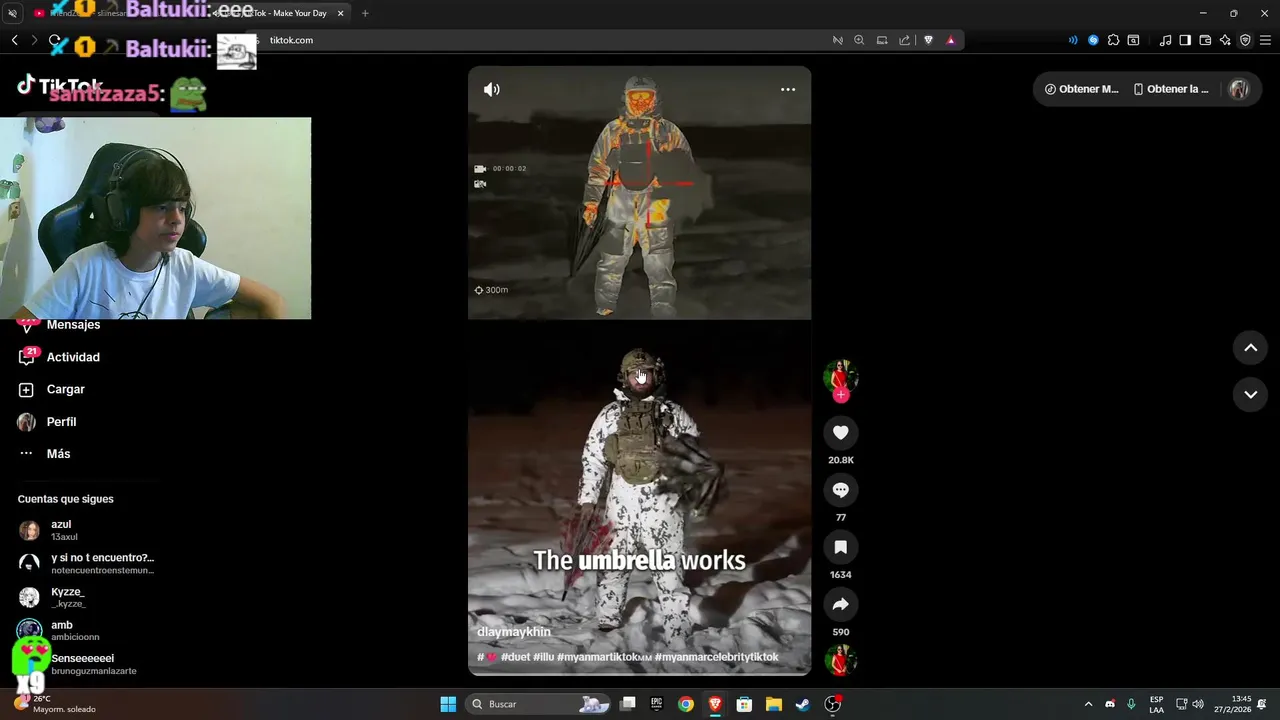Open the profile avatar menu at top right

coord(1239,89)
